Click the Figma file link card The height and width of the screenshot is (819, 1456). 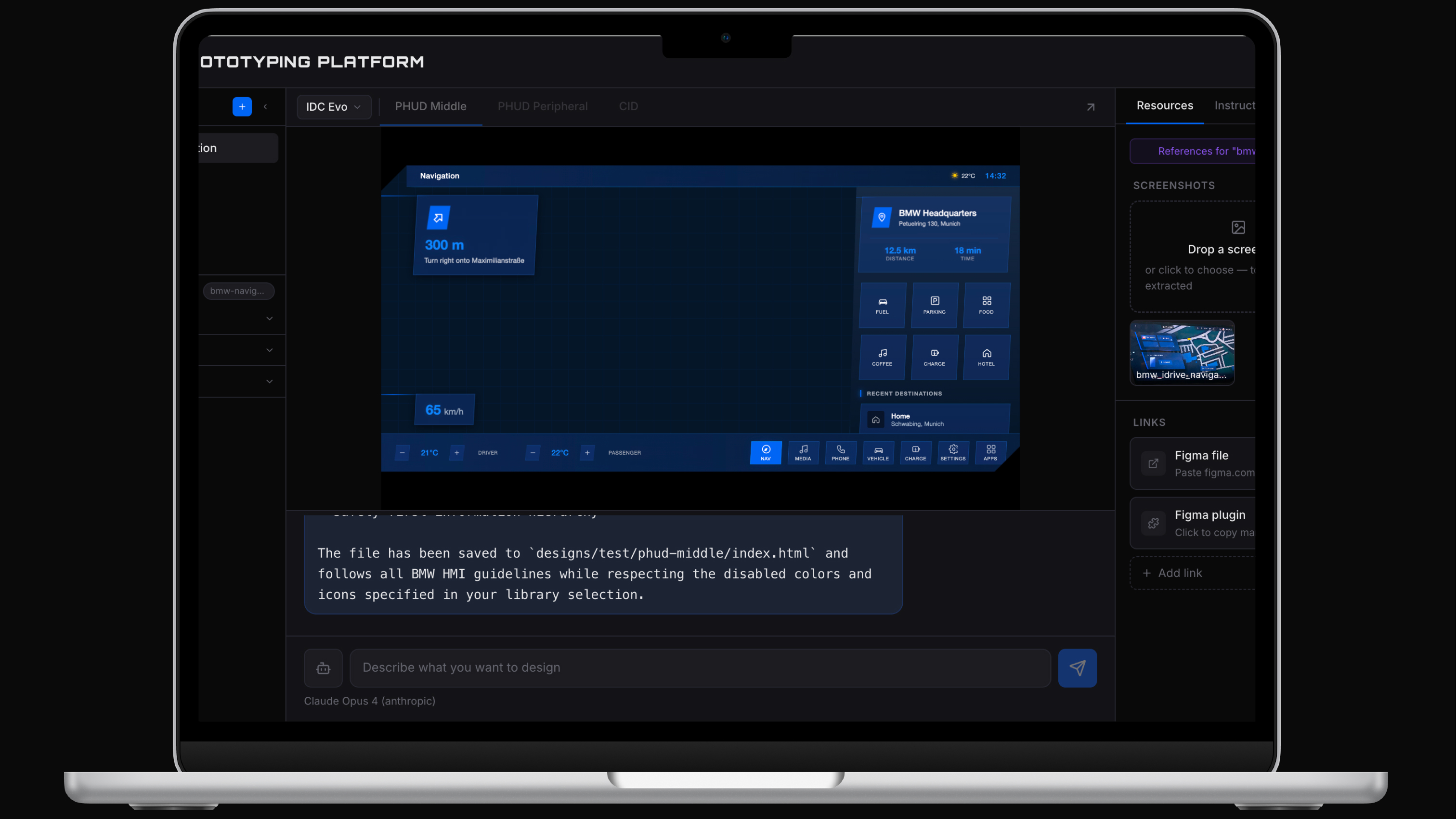[x=1193, y=463]
